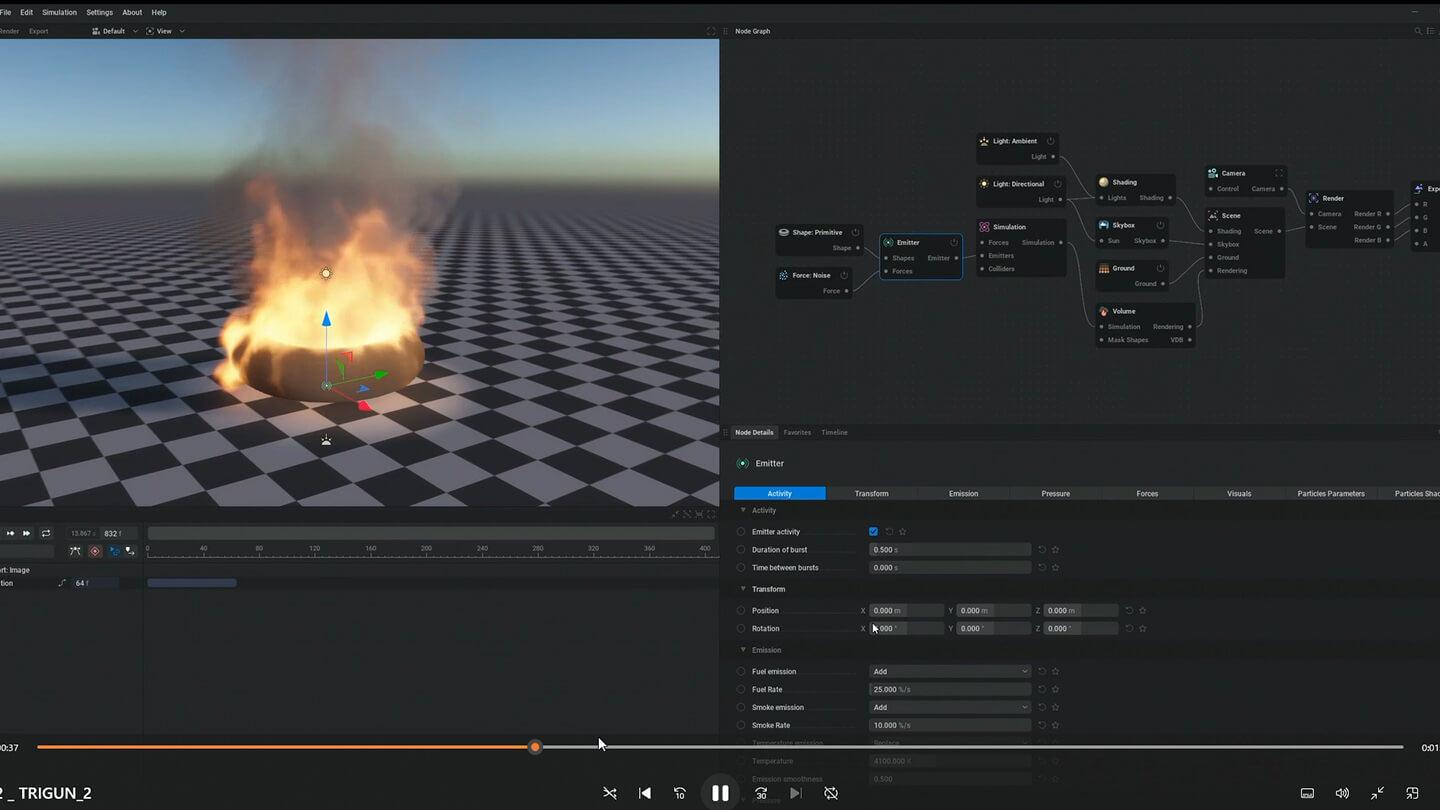Screen dimensions: 1440x810
Task: Click the Shape: Primitive node icon
Action: click(784, 232)
